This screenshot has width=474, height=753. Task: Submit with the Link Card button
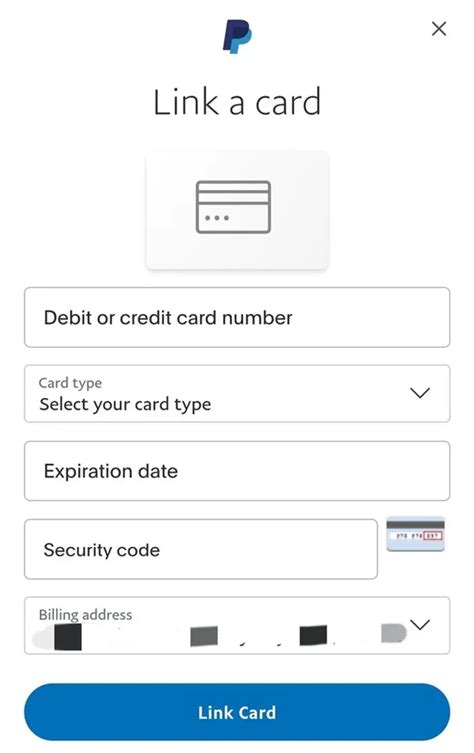coord(237,712)
